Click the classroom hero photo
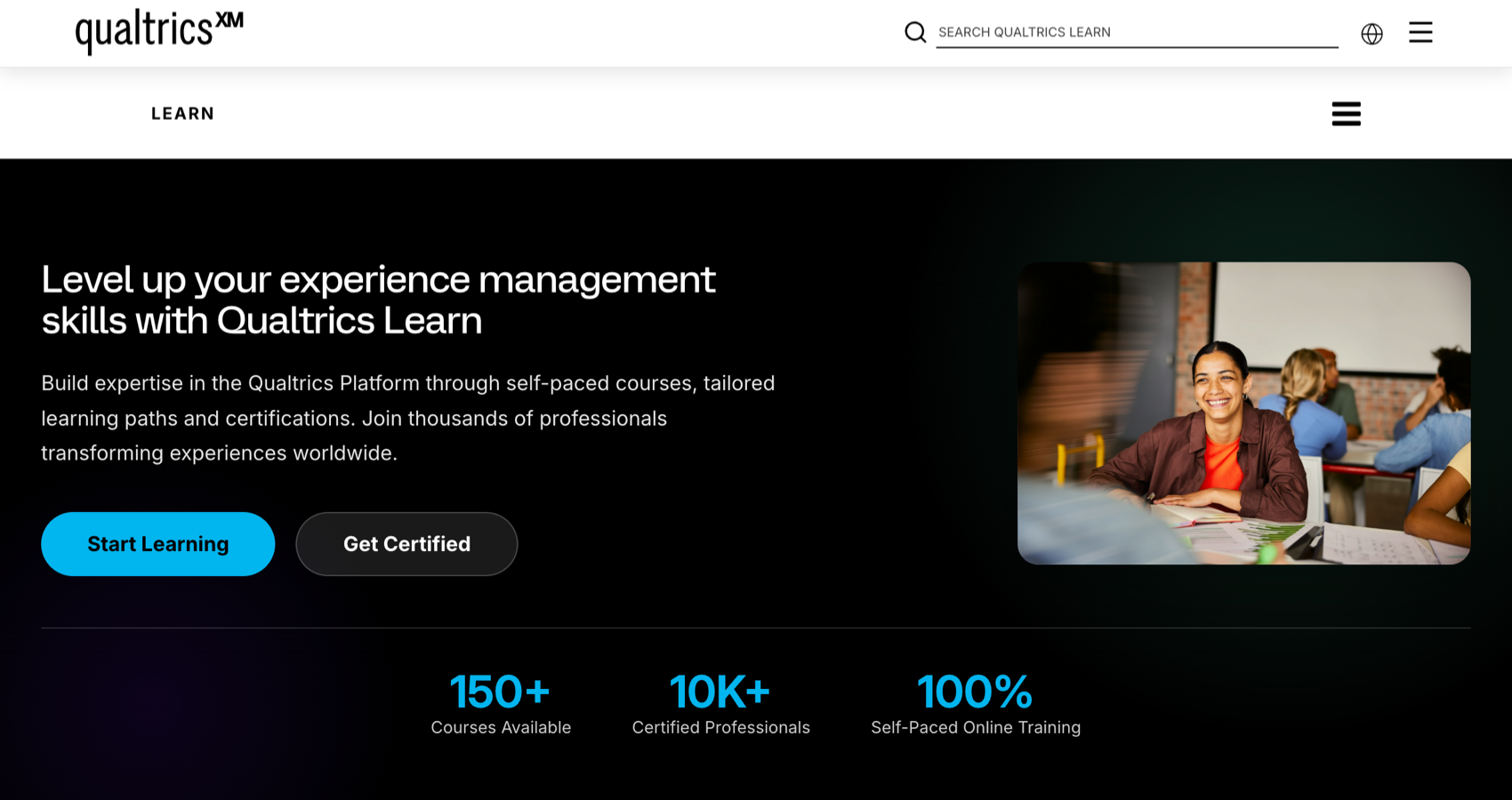This screenshot has height=800, width=1512. 1243,413
